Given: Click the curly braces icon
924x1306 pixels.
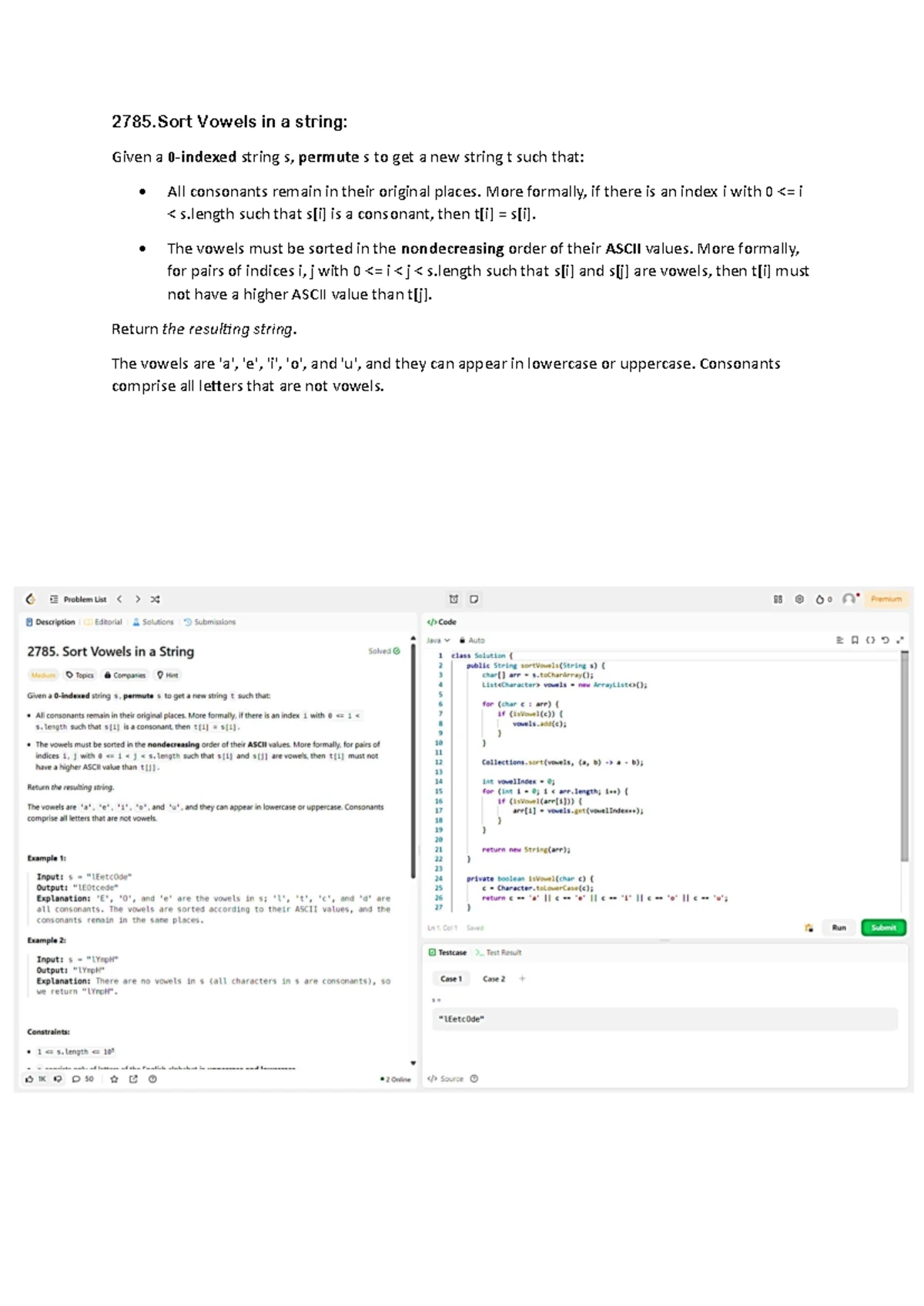Looking at the screenshot, I should point(870,641).
